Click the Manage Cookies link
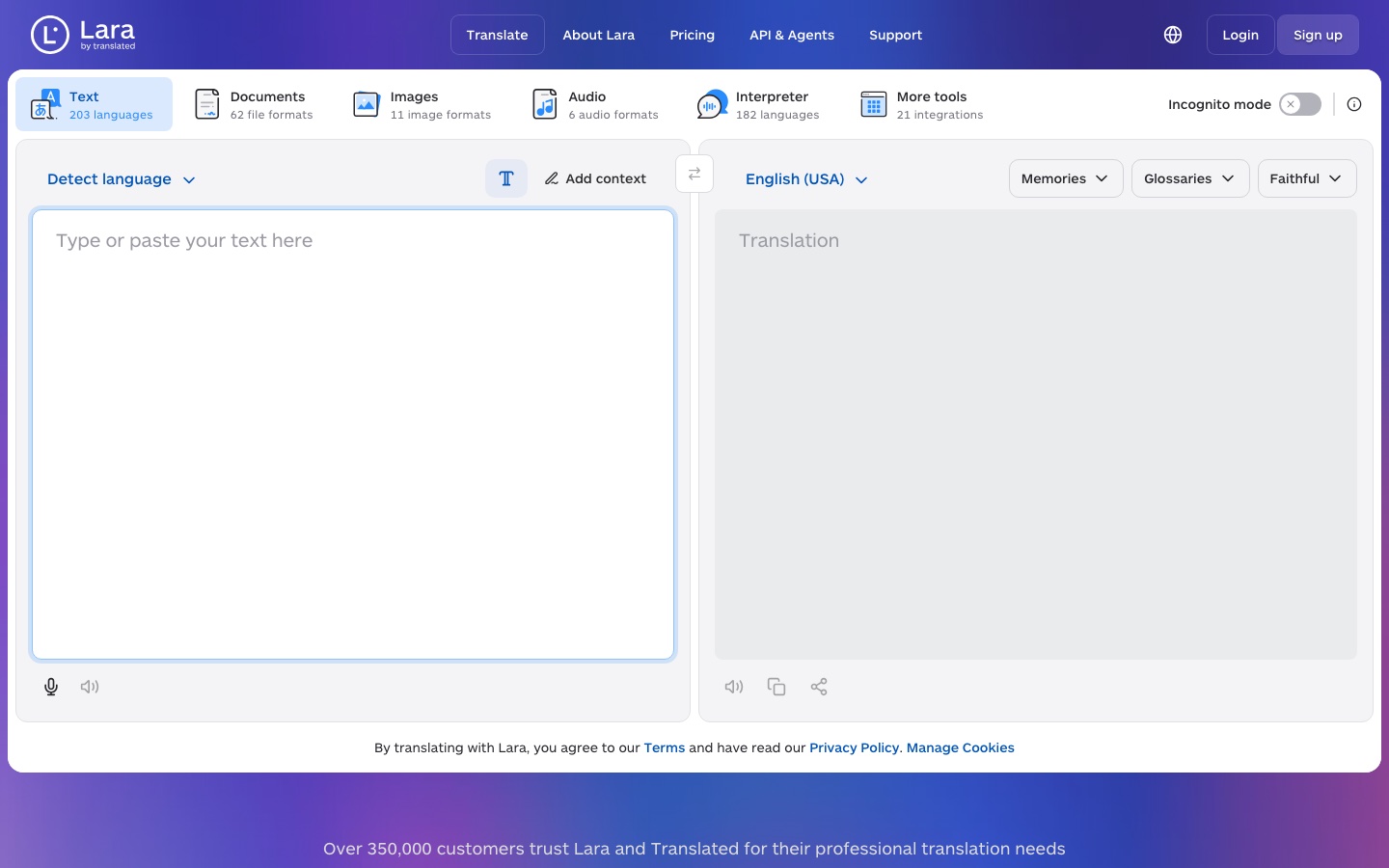This screenshot has width=1389, height=868. coord(961,747)
